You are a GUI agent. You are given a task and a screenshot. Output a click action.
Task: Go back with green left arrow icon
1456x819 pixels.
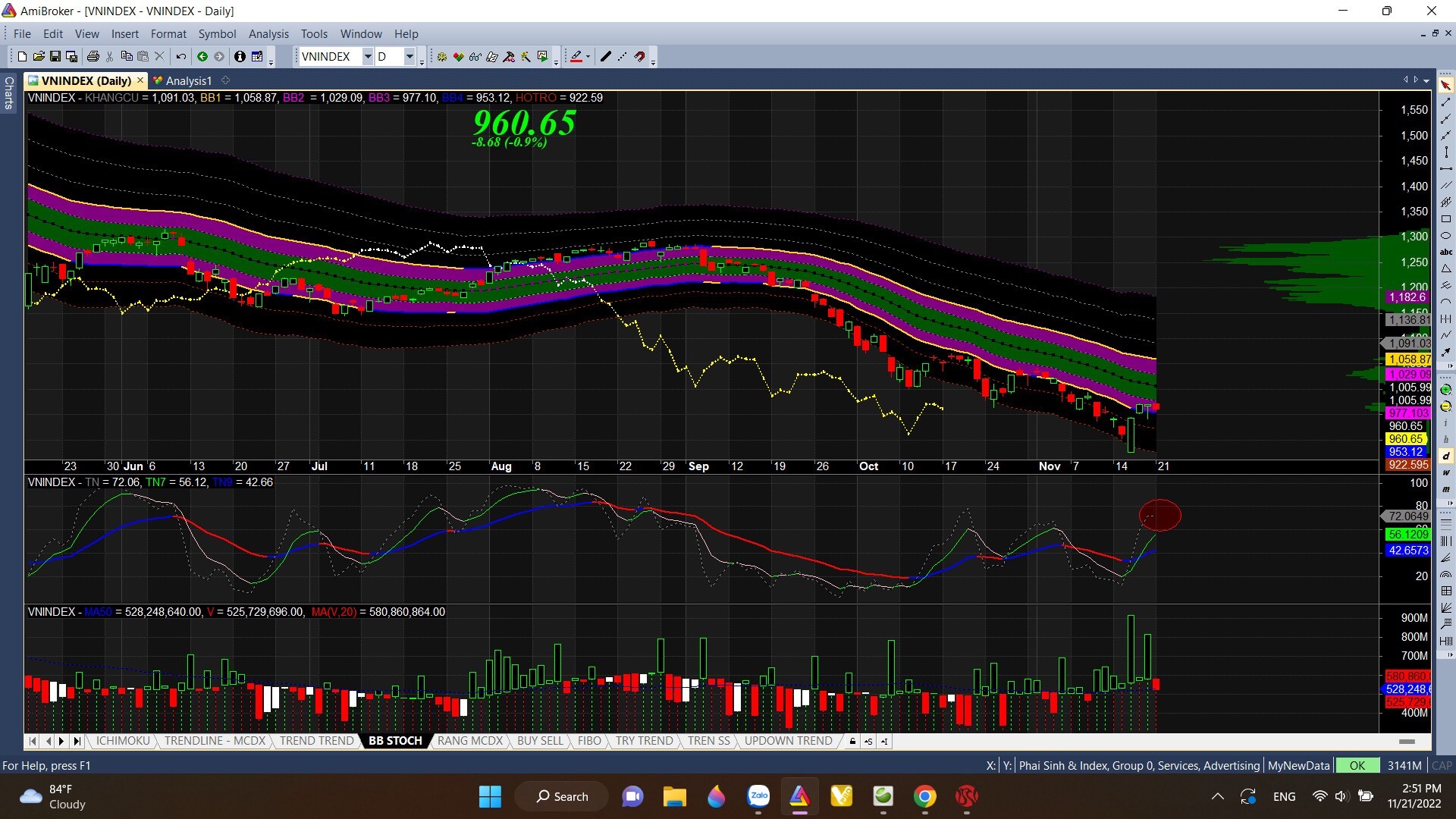(202, 56)
